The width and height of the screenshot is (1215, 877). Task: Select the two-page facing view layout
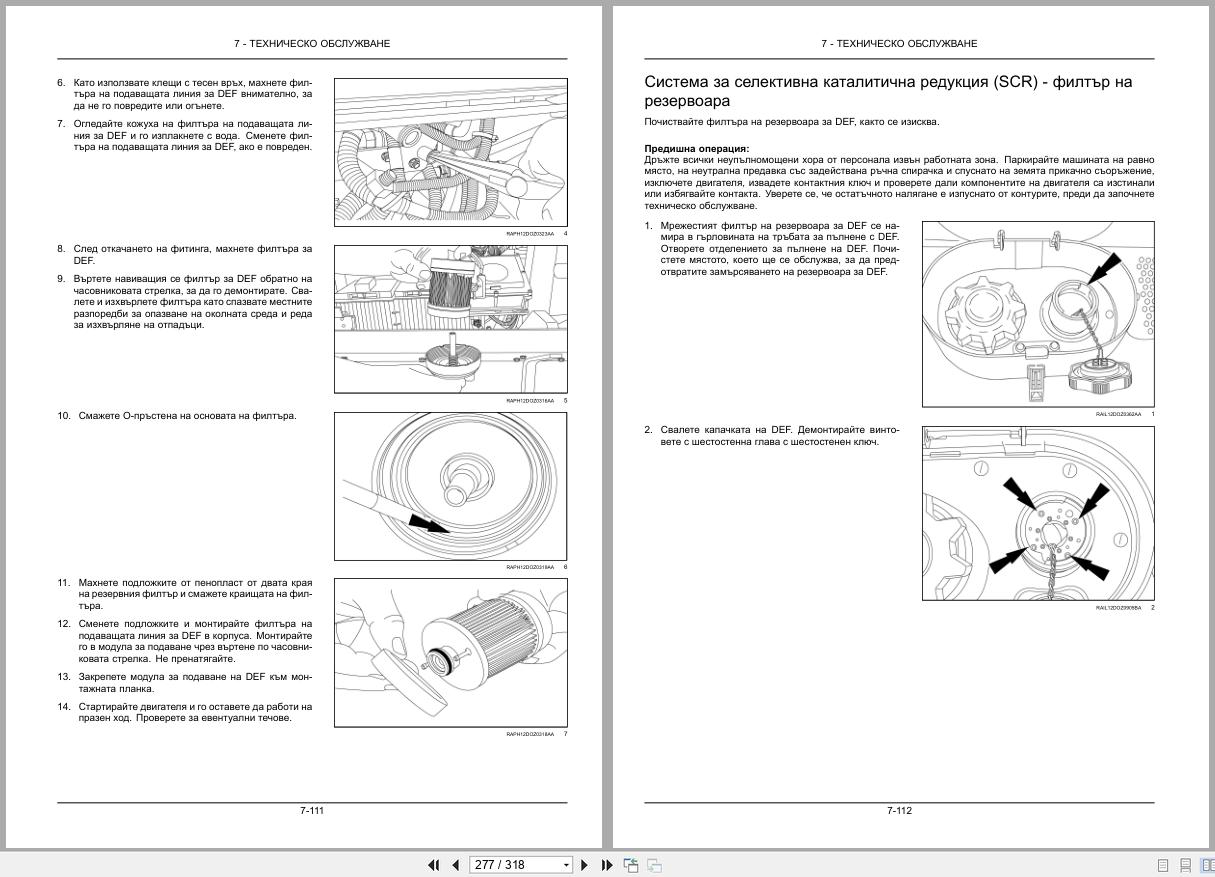tap(1207, 865)
